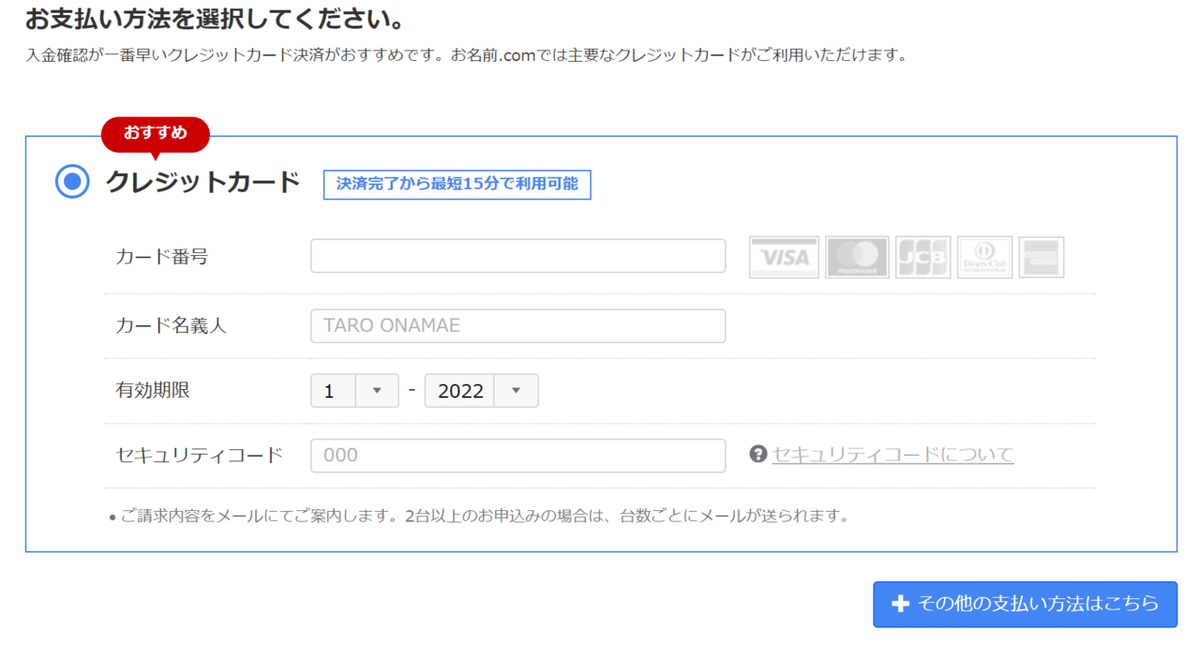The width and height of the screenshot is (1200, 645).
Task: Select the クレジットカード radio button
Action: click(x=72, y=181)
